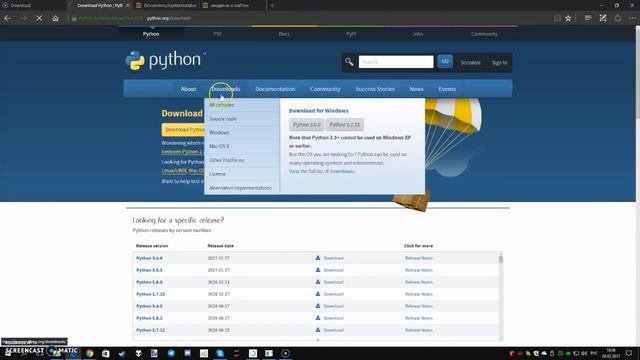Open the Action Center notification icon

point(629,353)
